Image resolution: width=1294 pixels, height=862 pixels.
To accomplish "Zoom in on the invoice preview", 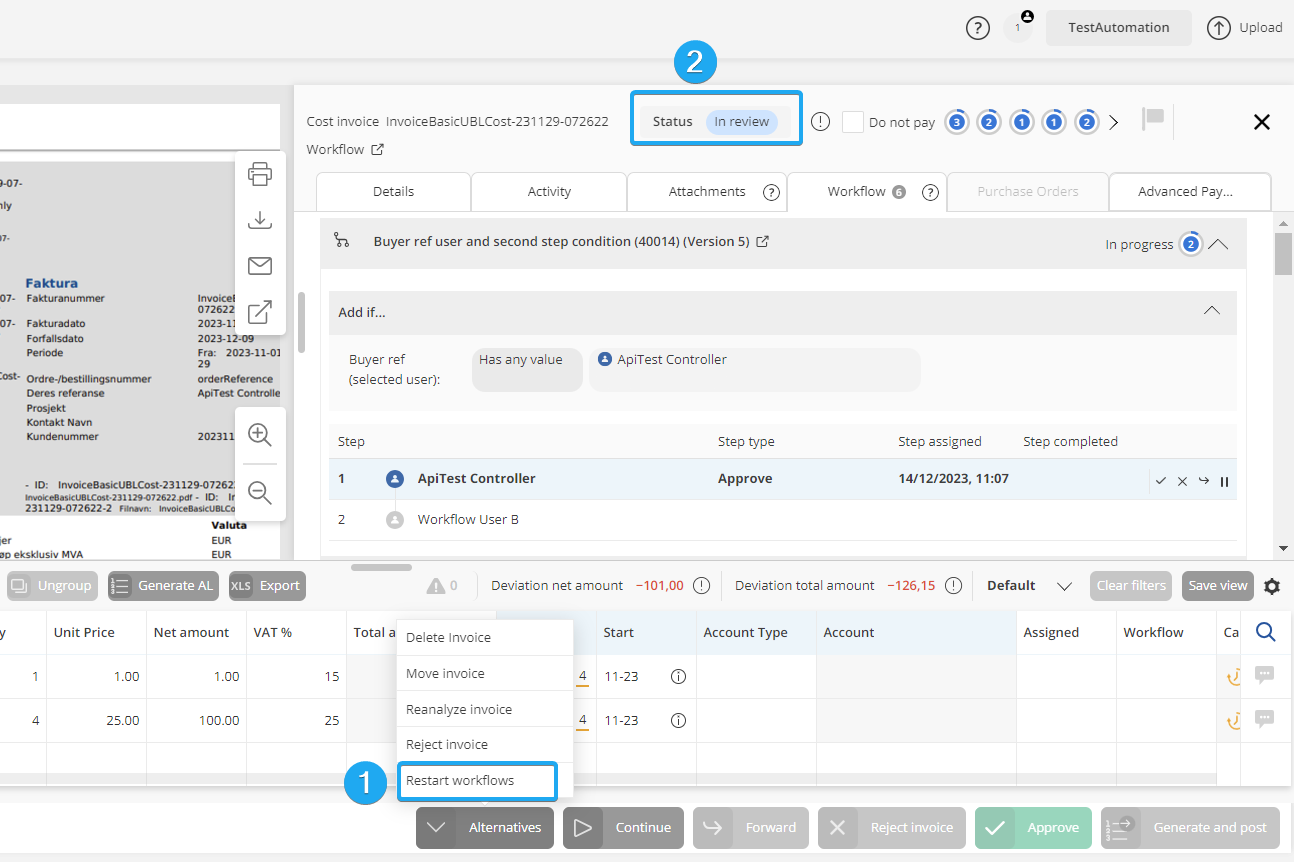I will 260,434.
